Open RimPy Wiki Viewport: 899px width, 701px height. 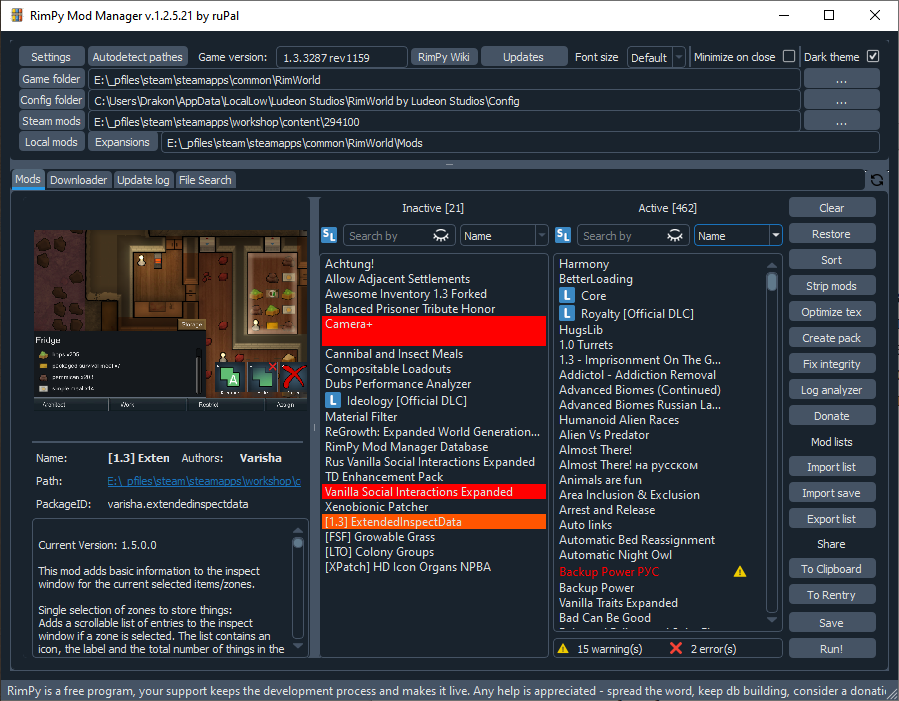tap(444, 57)
